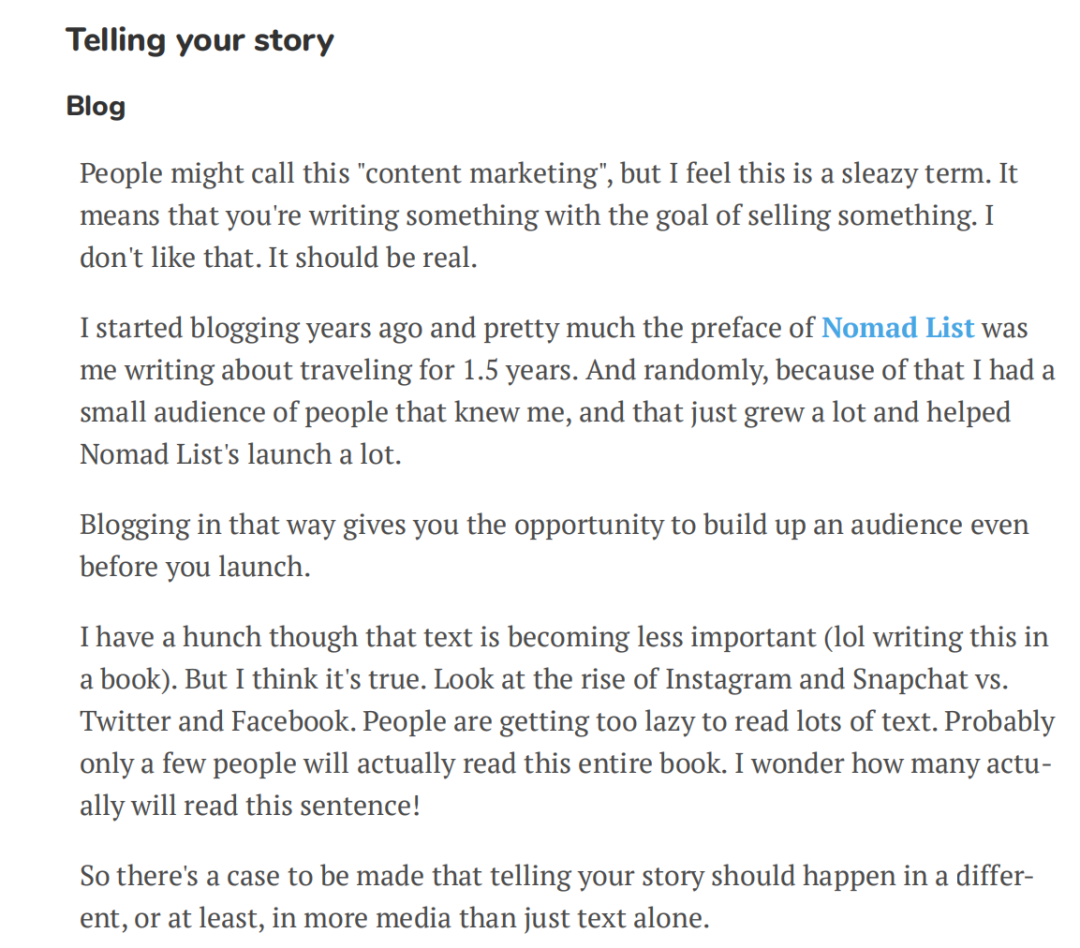Click the sentence 'ally will read this sentence!'
Screen dimensions: 1080x948
(249, 805)
